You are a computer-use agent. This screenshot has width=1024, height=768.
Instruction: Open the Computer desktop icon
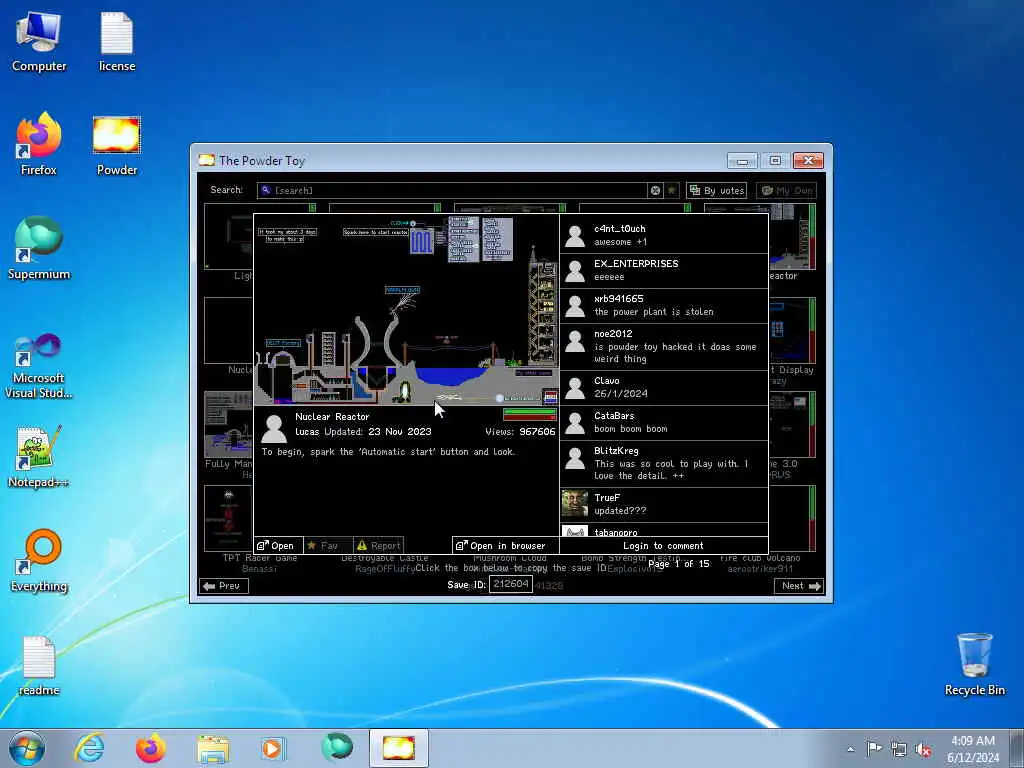pos(39,42)
